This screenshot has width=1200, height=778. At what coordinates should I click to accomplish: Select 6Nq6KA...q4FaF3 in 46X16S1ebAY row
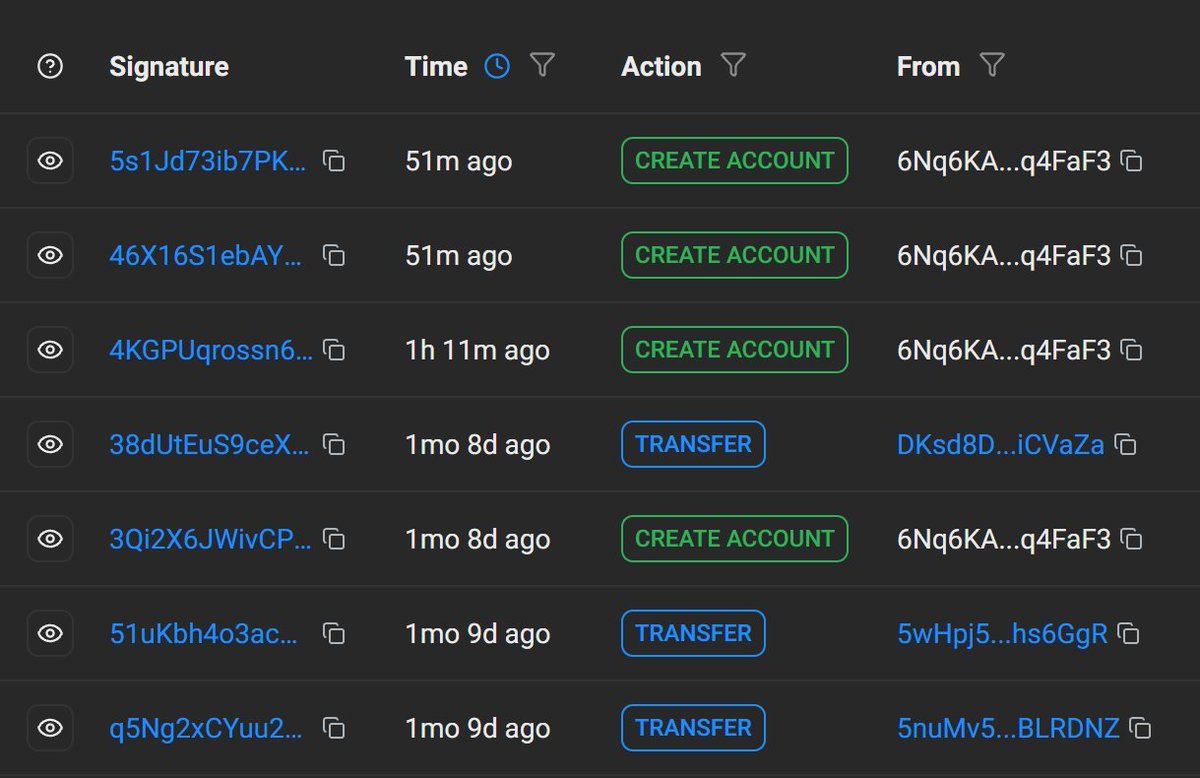pos(1004,255)
